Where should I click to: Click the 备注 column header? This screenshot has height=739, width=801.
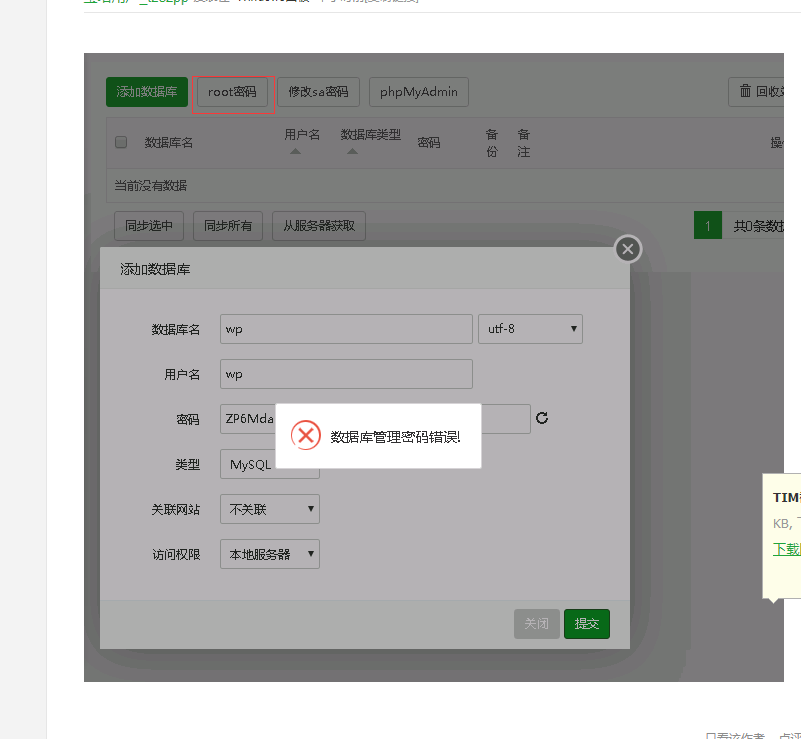[523, 143]
